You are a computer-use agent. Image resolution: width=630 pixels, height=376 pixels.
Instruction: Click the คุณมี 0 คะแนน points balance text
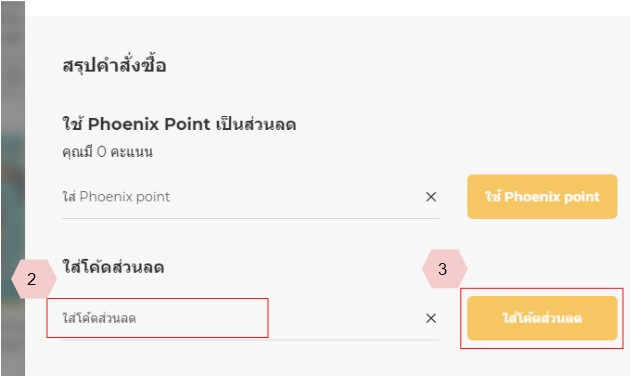coord(107,152)
